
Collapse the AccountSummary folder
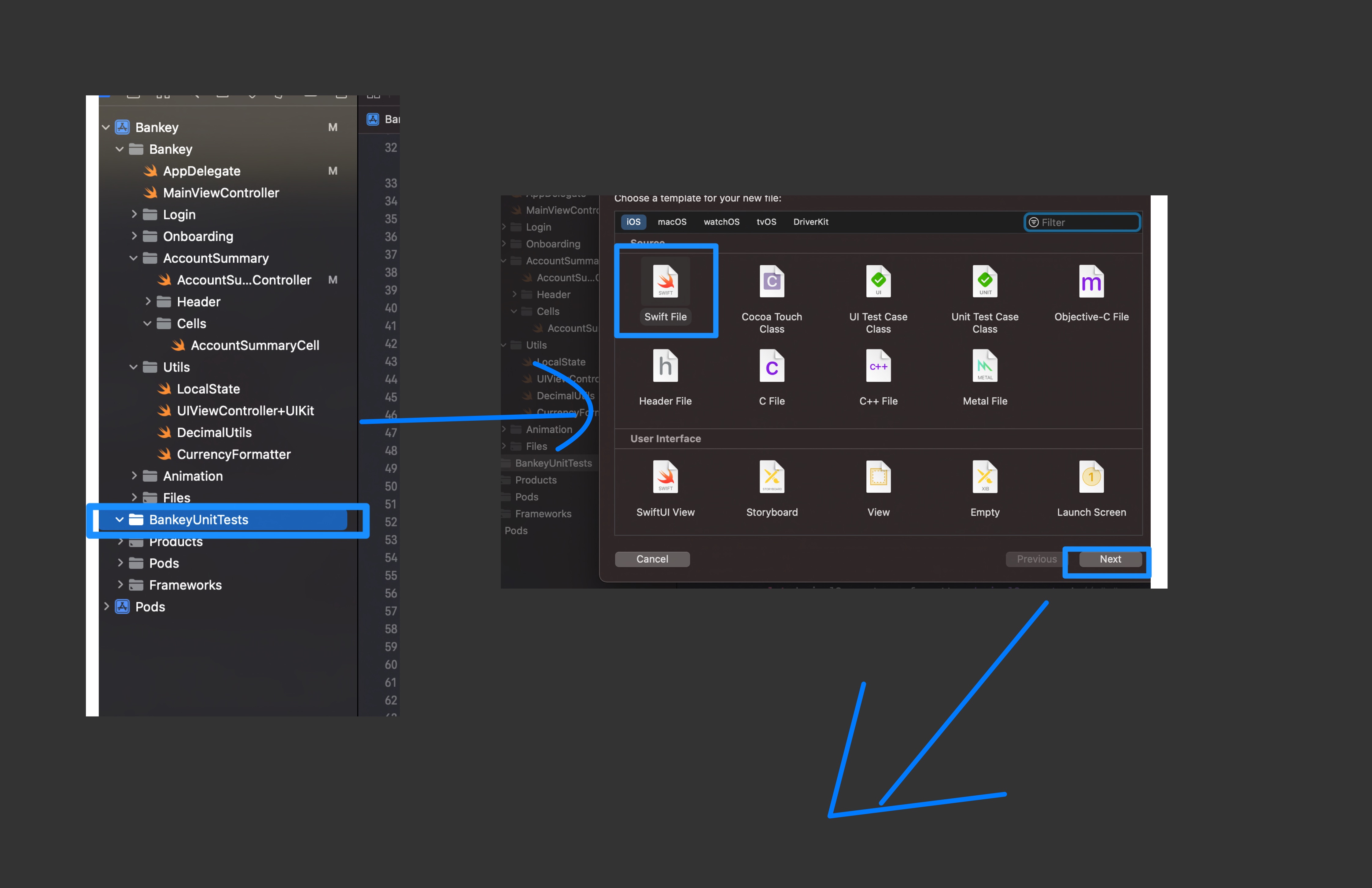click(x=134, y=258)
